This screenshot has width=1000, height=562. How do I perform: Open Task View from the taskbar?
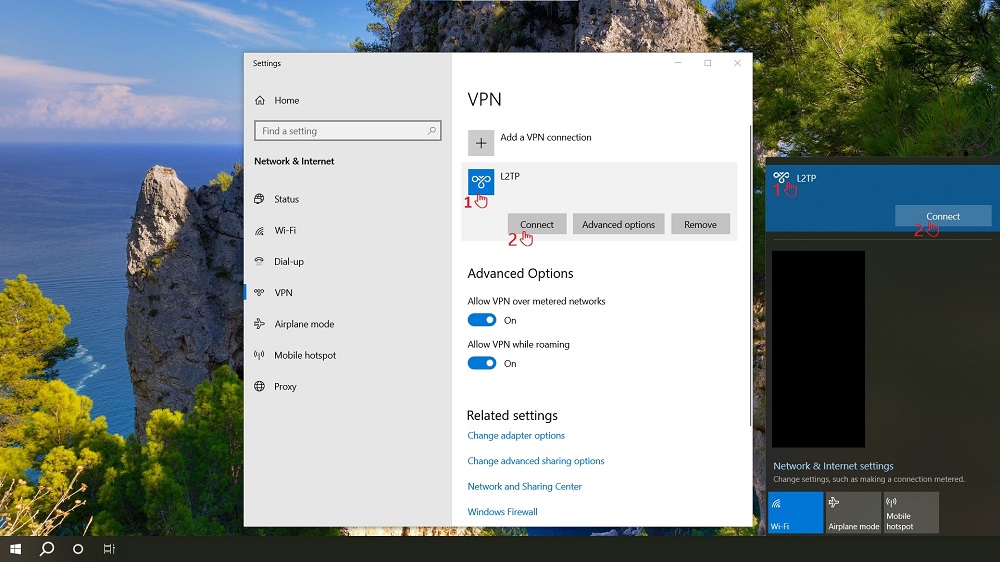click(109, 549)
